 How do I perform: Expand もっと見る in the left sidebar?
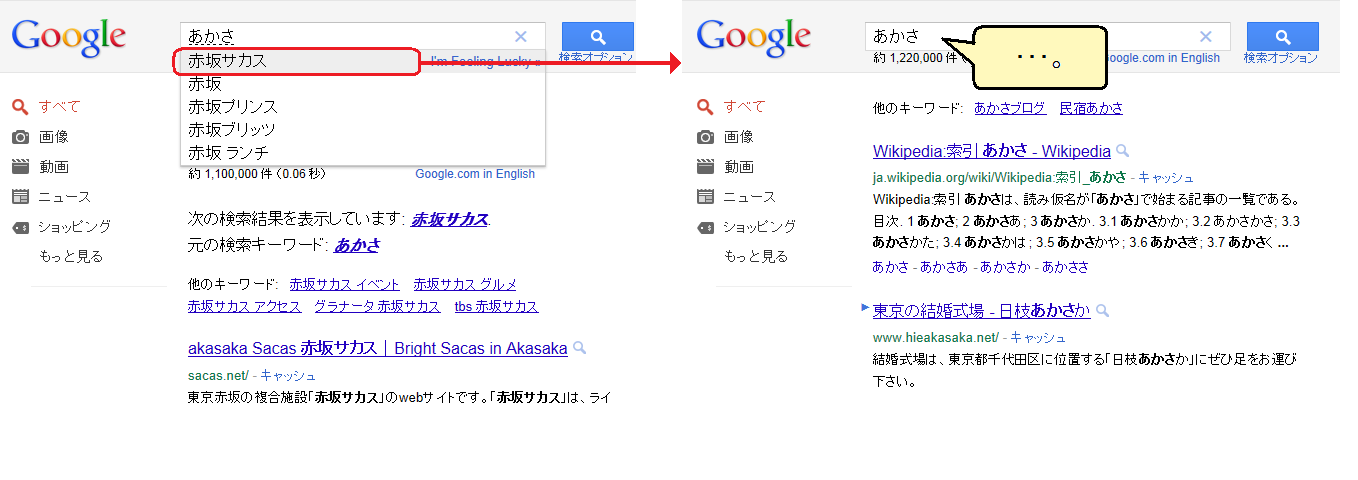click(70, 256)
